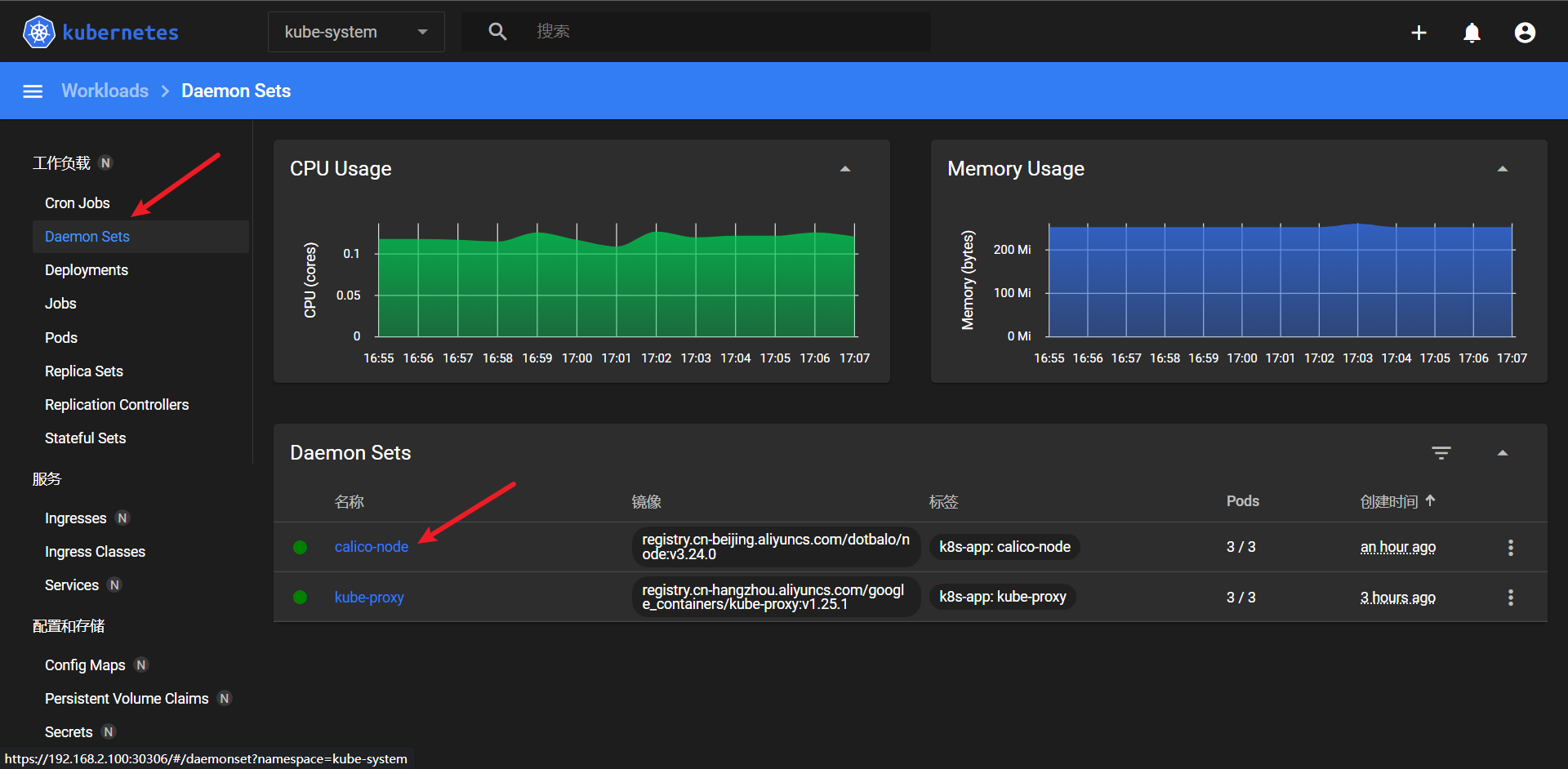Image resolution: width=1568 pixels, height=769 pixels.
Task: Open actions menu for calico-node row
Action: click(1511, 547)
